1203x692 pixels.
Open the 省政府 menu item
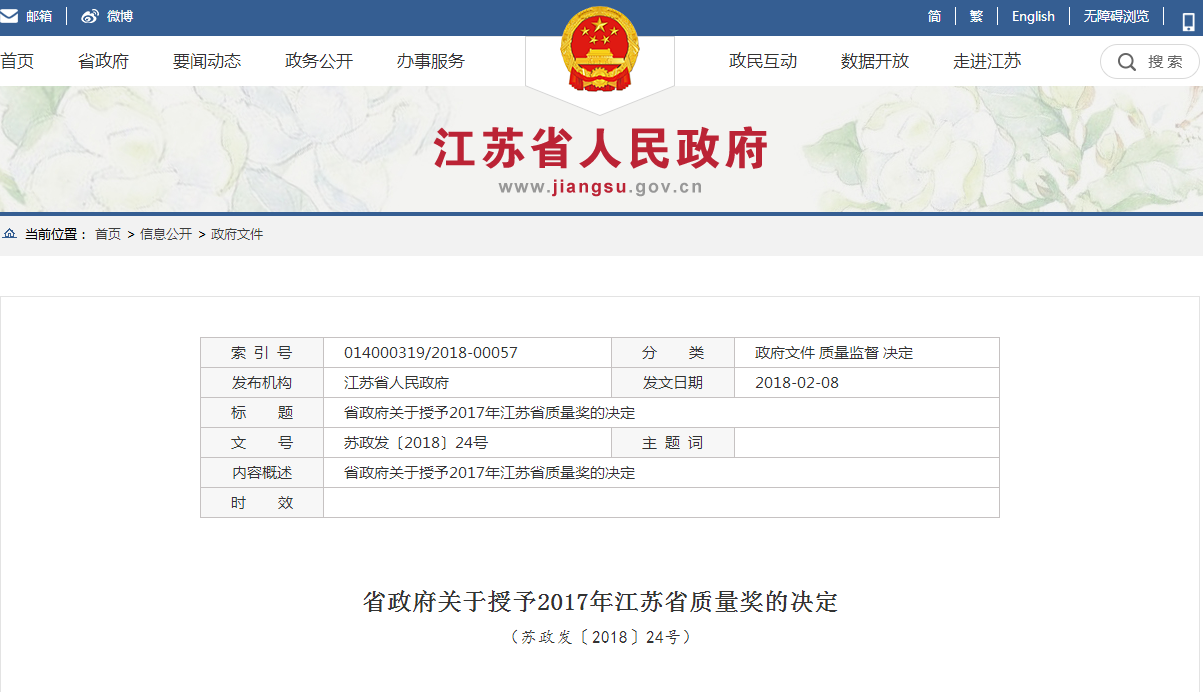[x=103, y=61]
